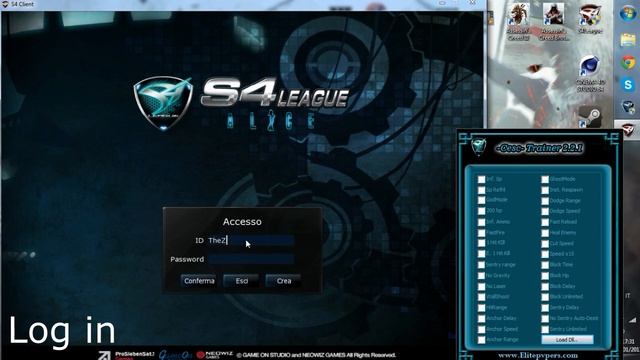This screenshot has height=360, width=640.
Task: Tick the Sentry range checkbox
Action: tap(482, 265)
